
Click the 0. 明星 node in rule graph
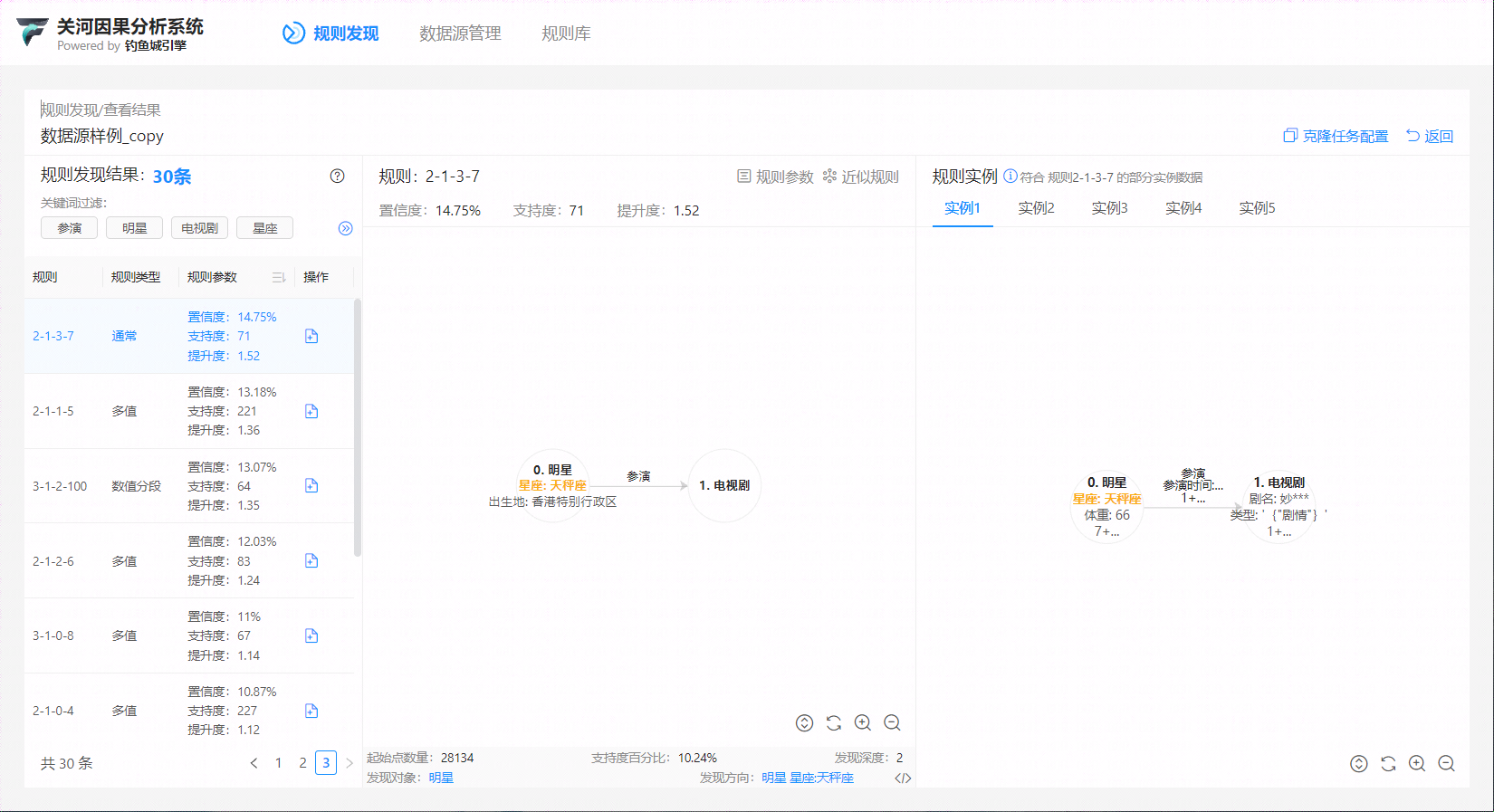(x=552, y=485)
